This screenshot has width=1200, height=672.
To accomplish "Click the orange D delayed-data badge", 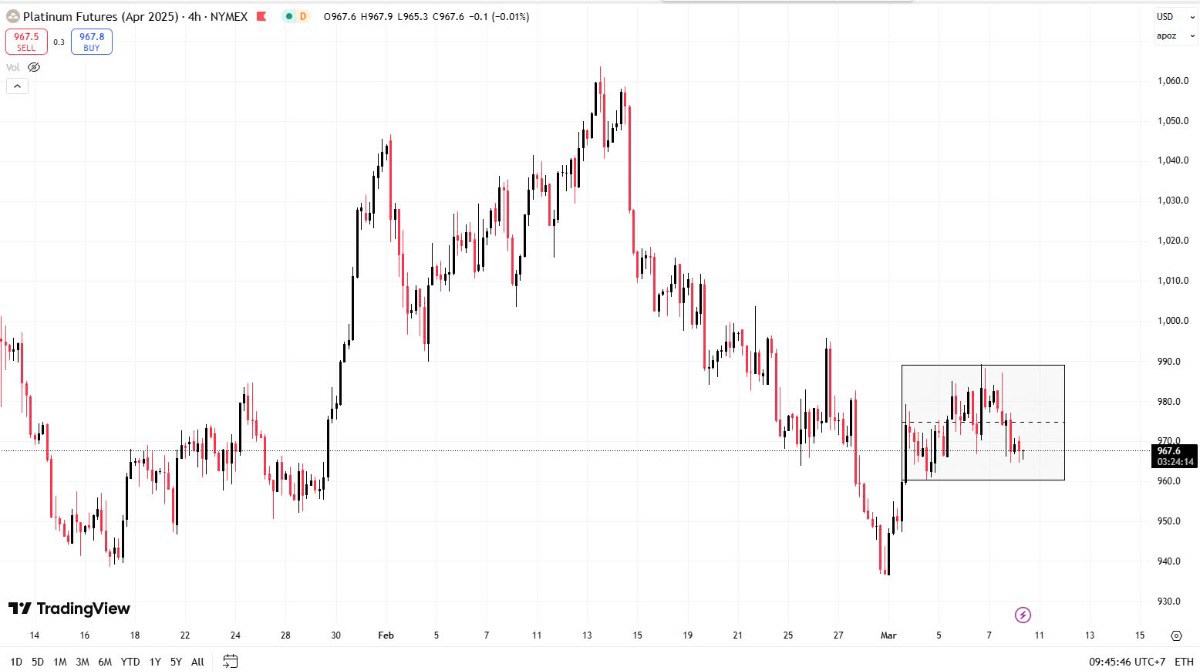I will point(302,17).
